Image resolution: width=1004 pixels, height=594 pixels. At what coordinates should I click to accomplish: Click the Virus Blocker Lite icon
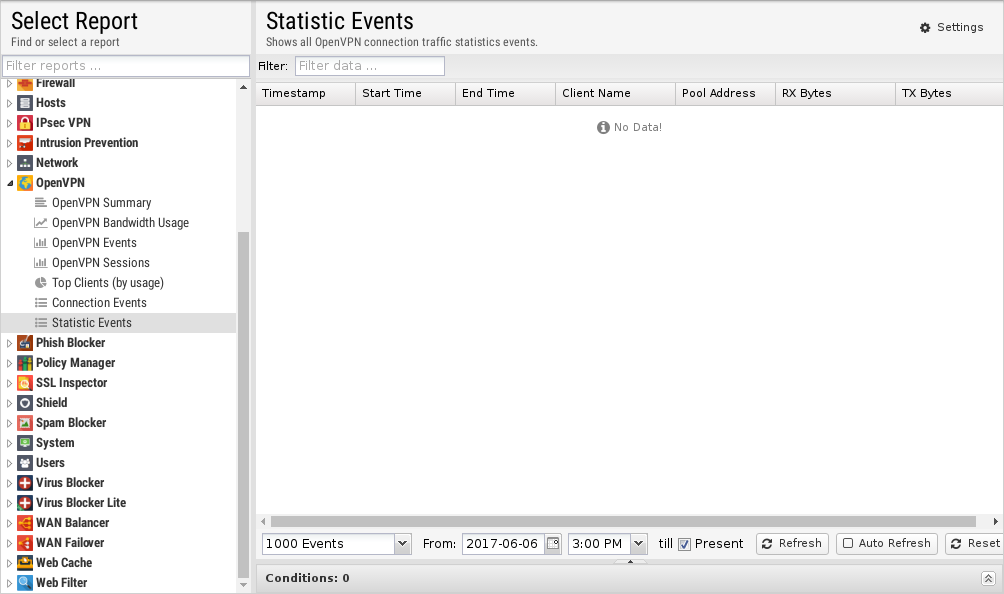click(x=25, y=502)
